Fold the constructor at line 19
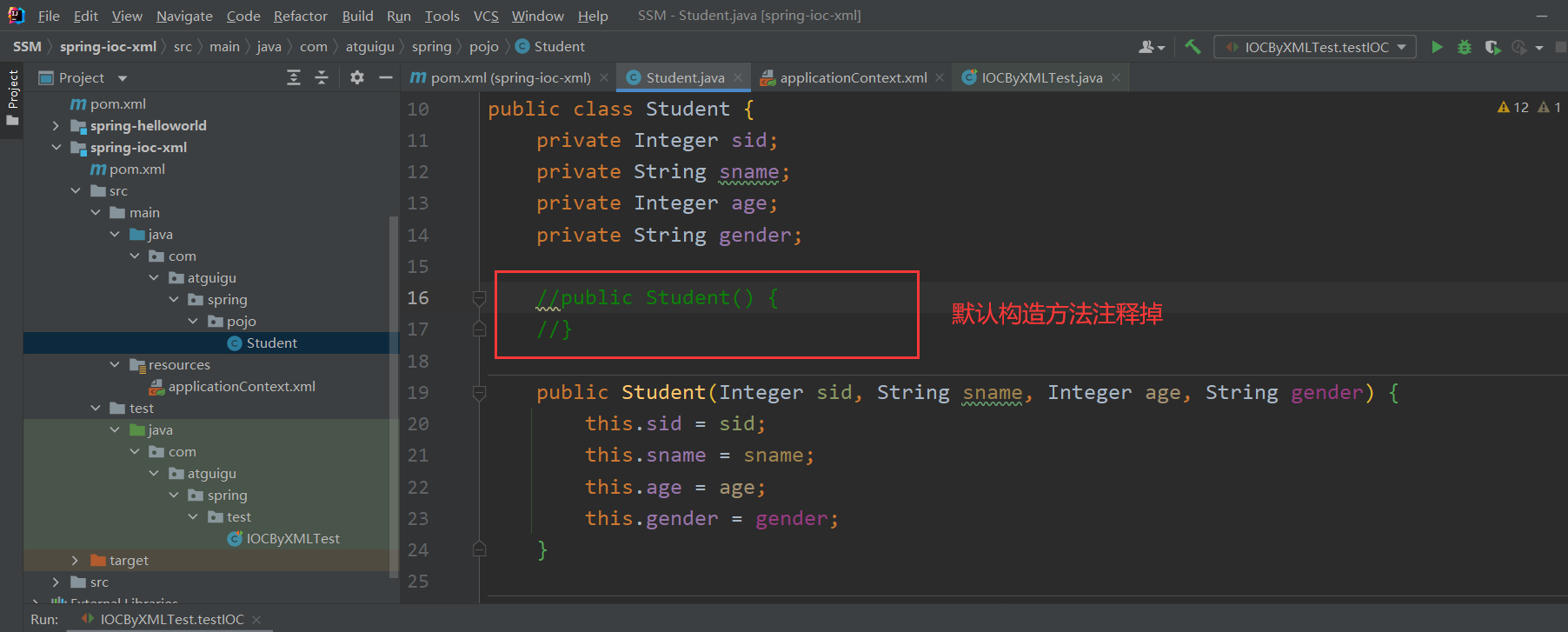The width and height of the screenshot is (1568, 632). click(479, 393)
